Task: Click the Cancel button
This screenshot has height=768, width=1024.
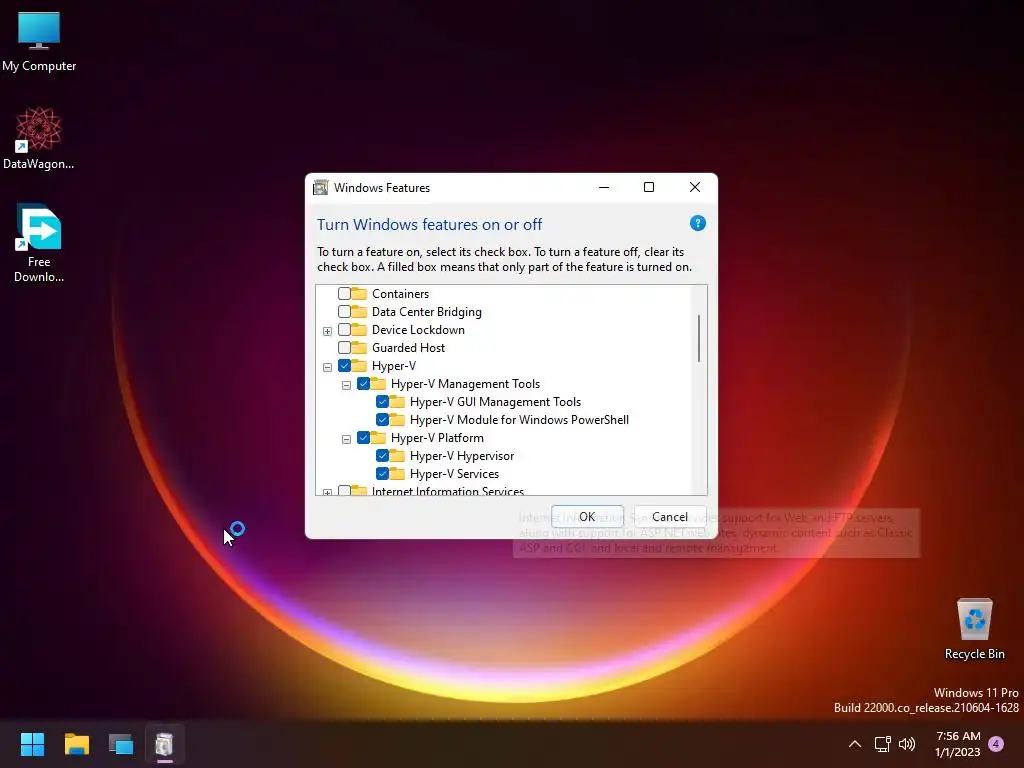Action: point(669,517)
